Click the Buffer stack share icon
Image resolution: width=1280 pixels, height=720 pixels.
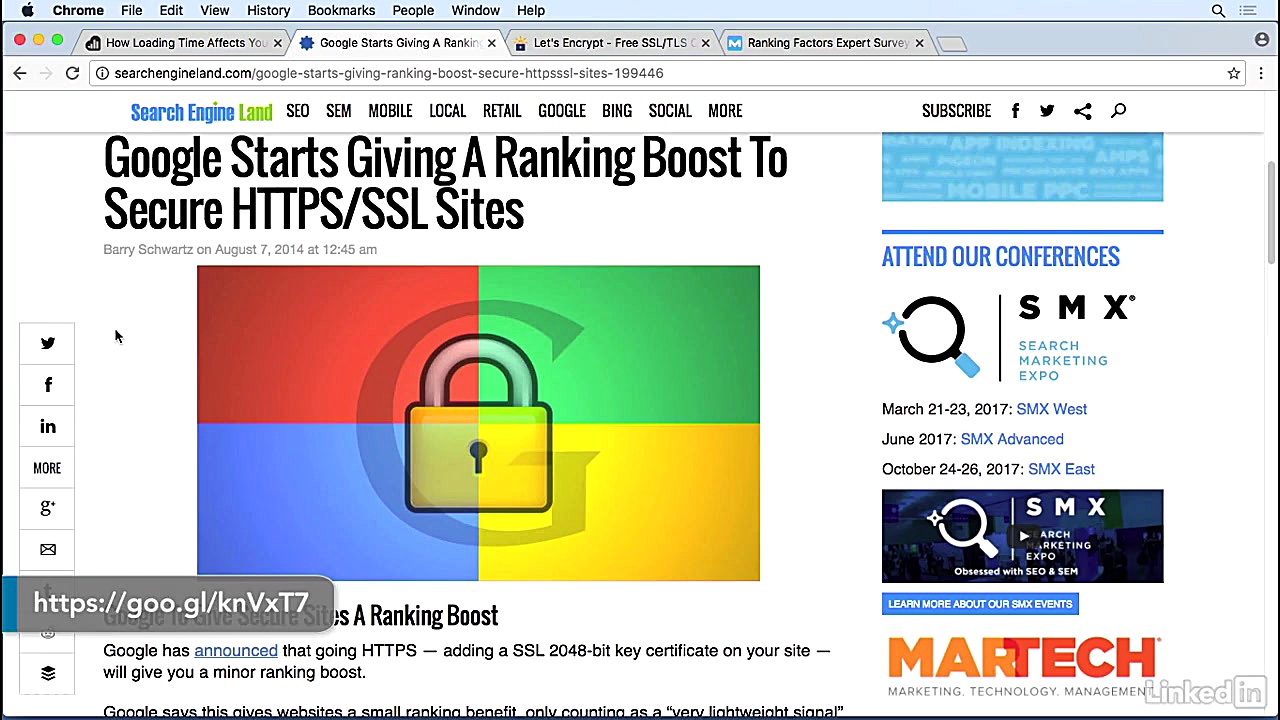pos(47,673)
